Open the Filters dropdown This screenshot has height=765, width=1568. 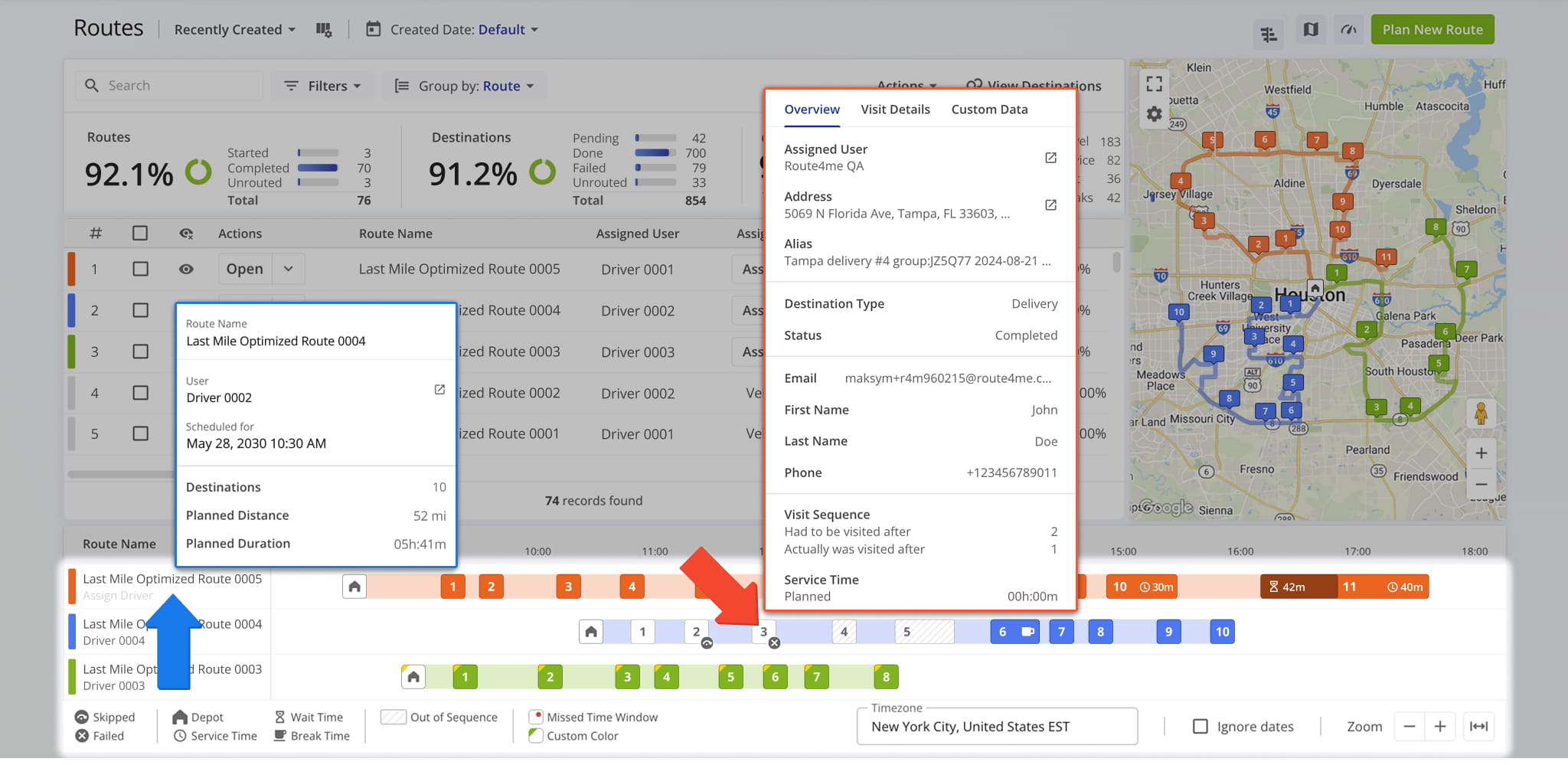click(x=322, y=86)
